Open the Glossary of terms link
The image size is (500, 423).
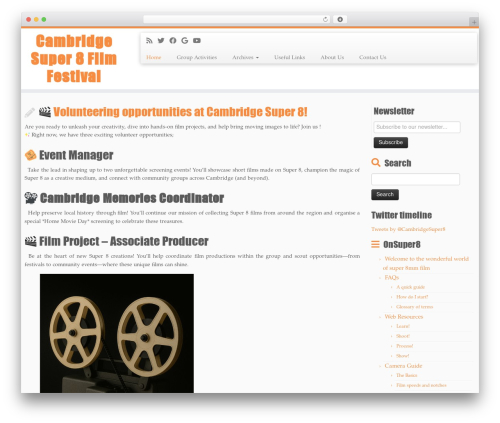click(x=415, y=307)
